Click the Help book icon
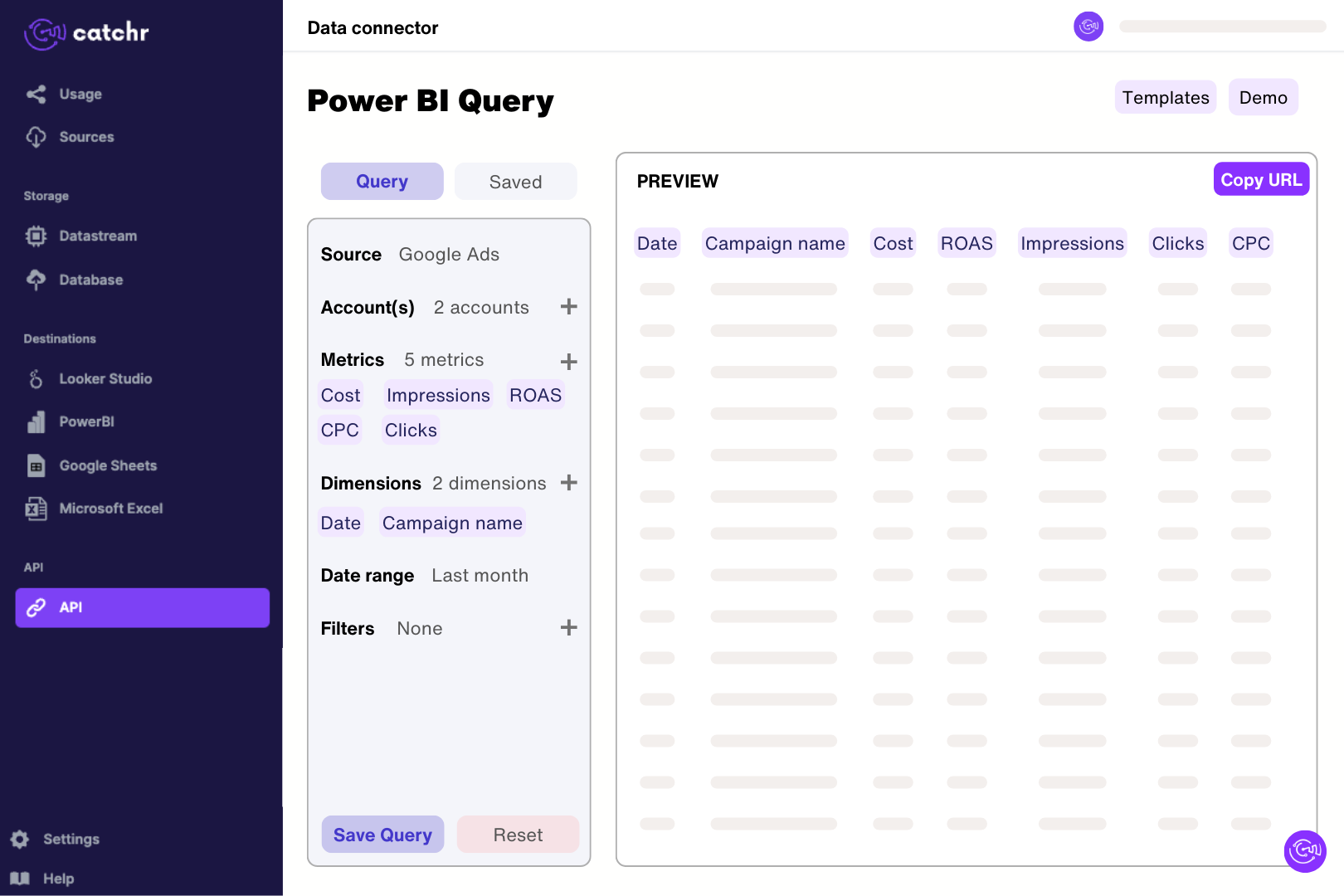The width and height of the screenshot is (1344, 896). coord(20,878)
